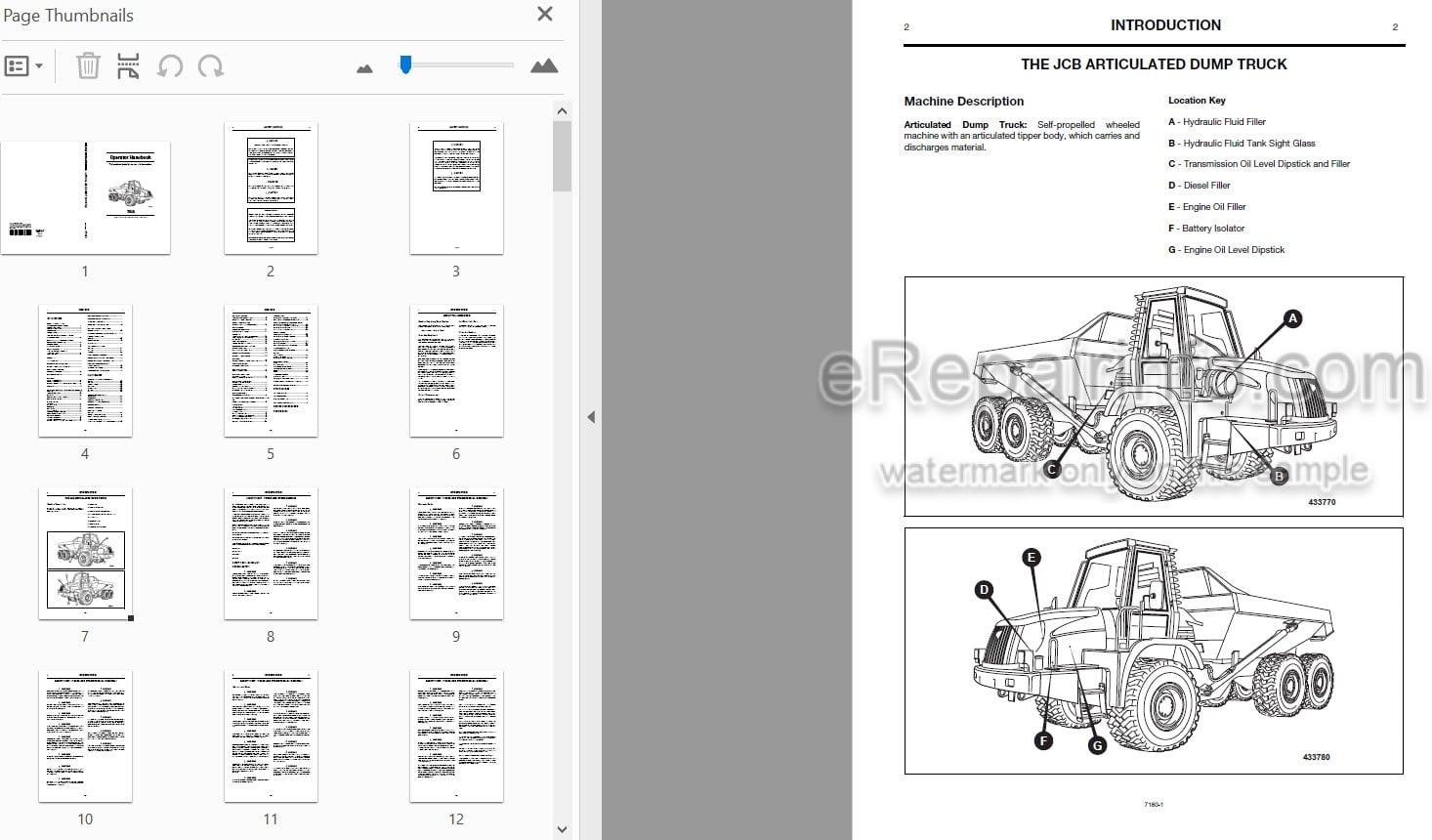The width and height of the screenshot is (1432, 840).
Task: Select page 8 thumbnail
Action: pyautogui.click(x=271, y=553)
